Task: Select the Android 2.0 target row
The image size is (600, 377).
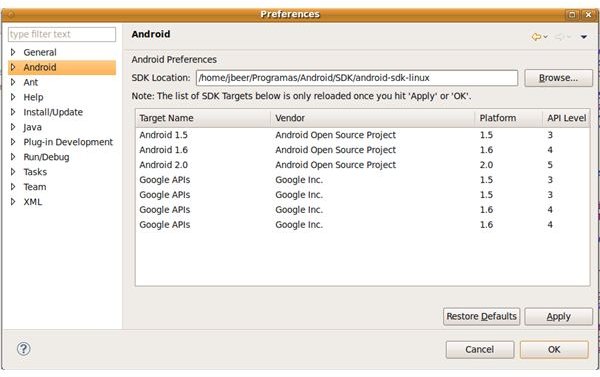Action: pyautogui.click(x=362, y=165)
